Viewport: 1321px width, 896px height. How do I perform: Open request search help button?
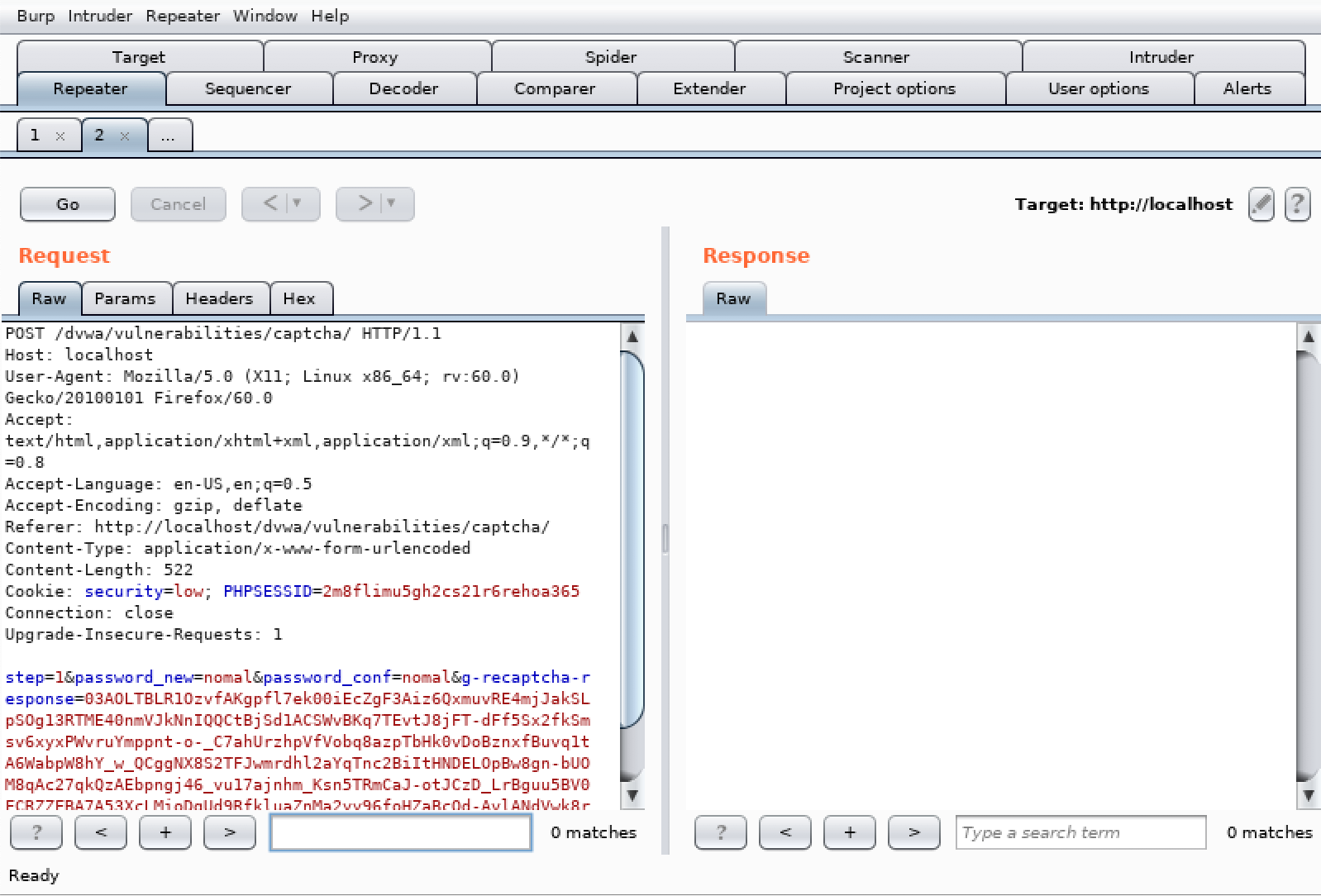click(x=36, y=832)
